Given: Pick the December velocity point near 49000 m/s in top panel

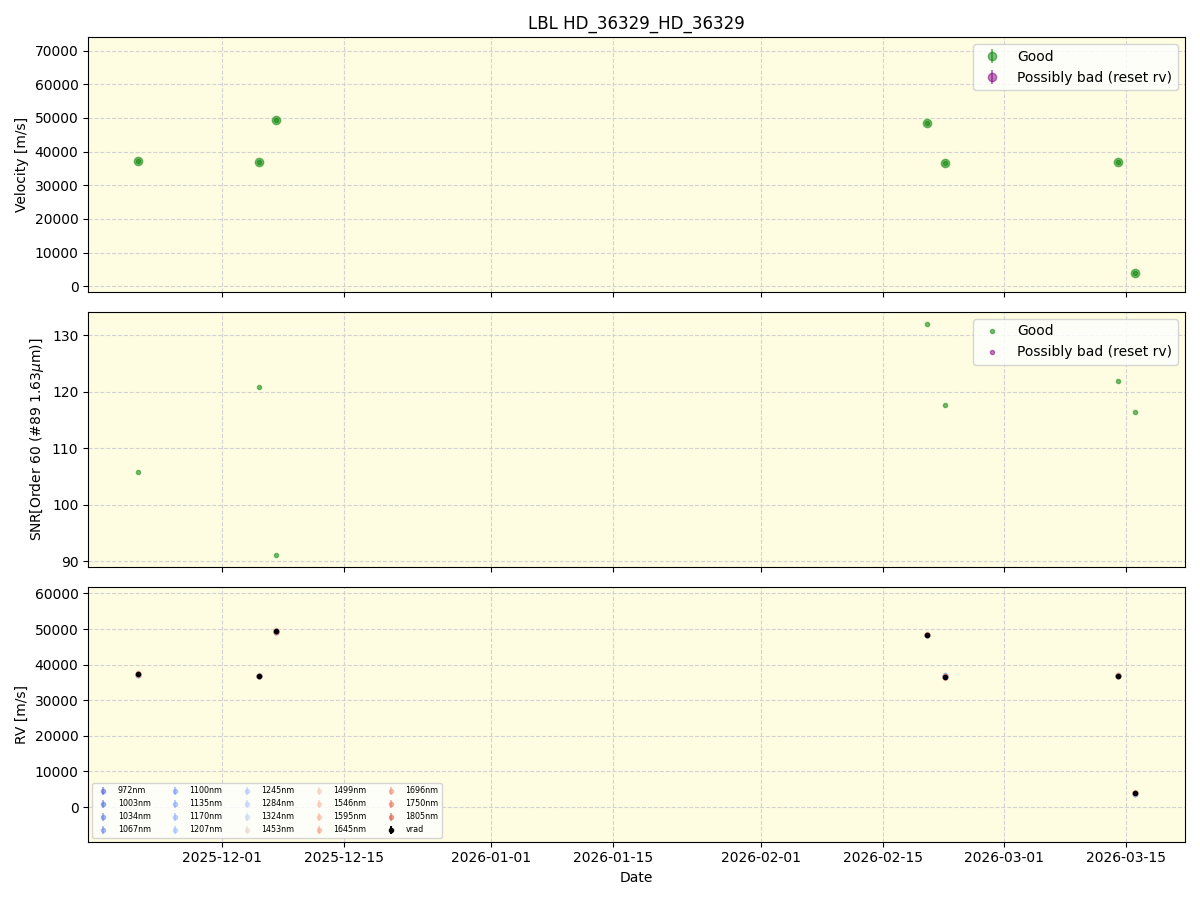Looking at the screenshot, I should (x=276, y=120).
